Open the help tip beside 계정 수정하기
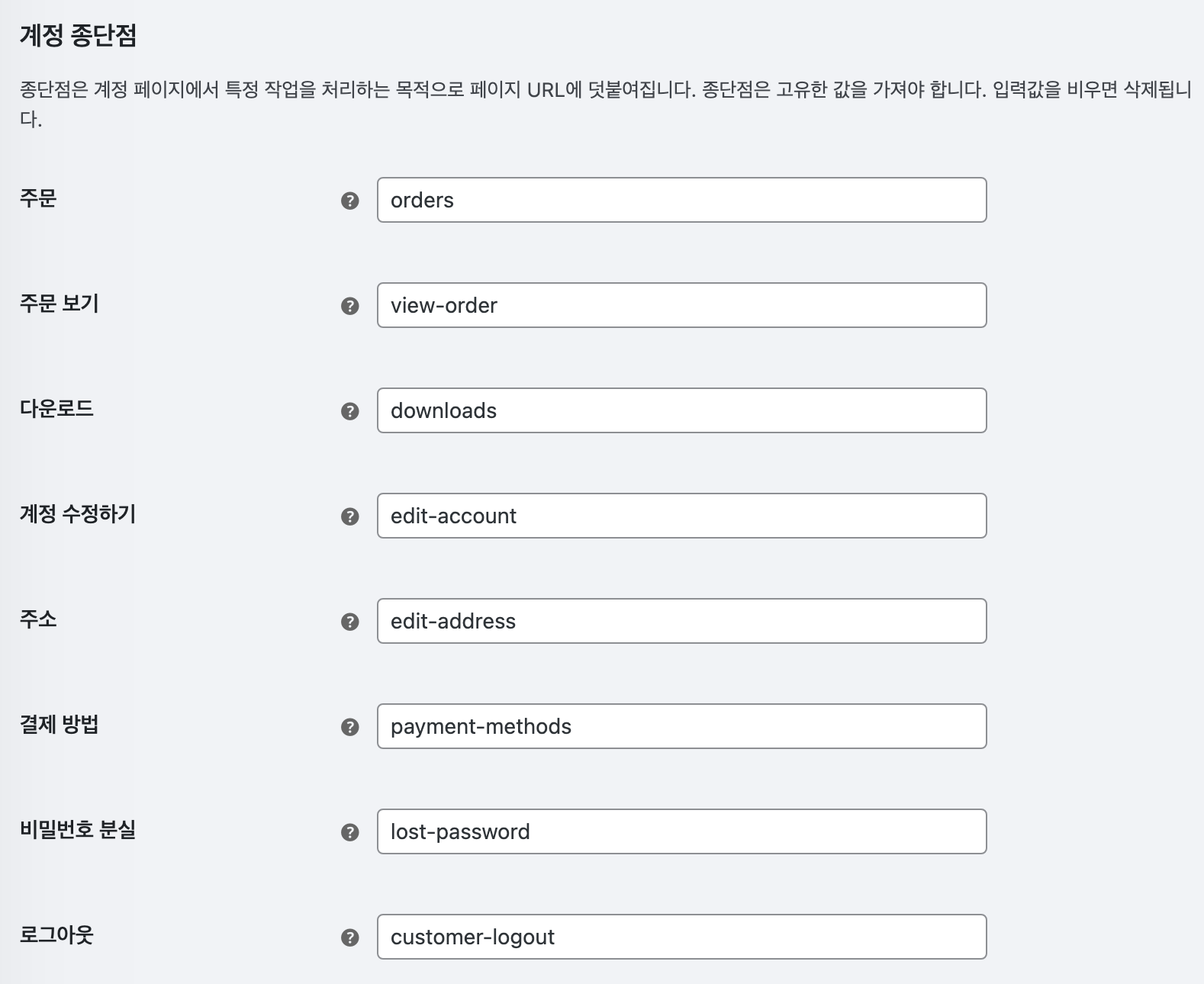Viewport: 1204px width, 984px height. click(x=349, y=516)
